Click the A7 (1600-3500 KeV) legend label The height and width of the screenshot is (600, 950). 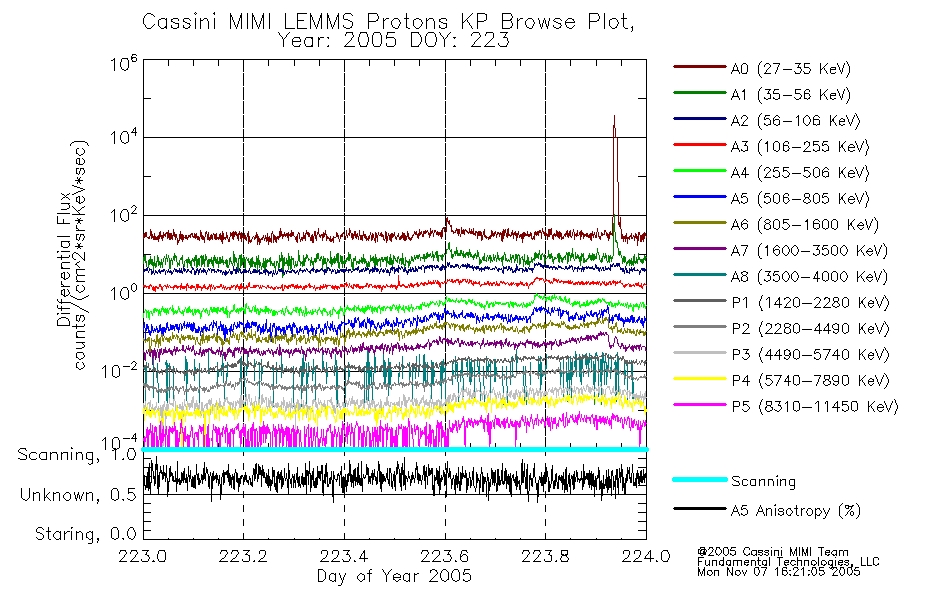[x=809, y=251]
